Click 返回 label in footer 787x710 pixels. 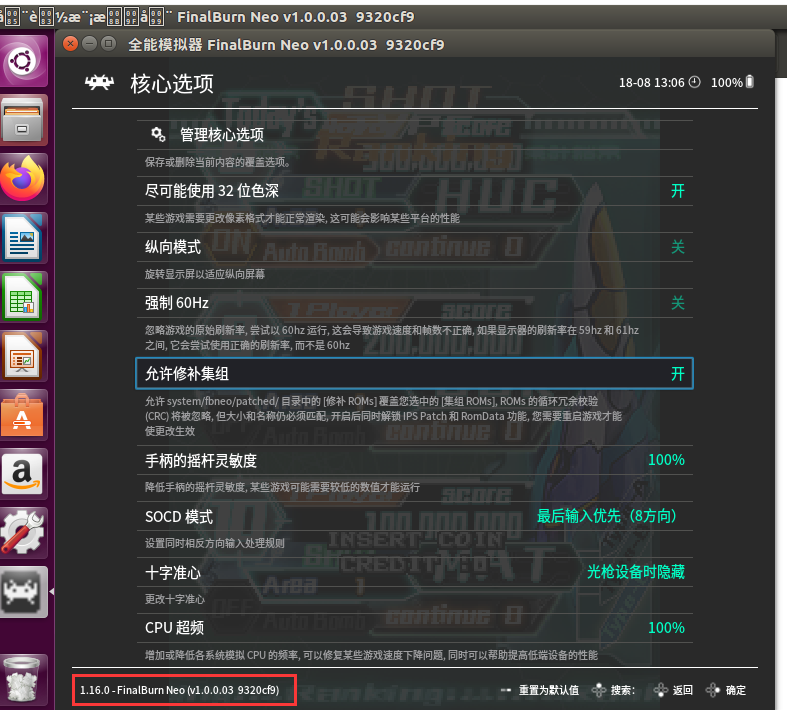(x=683, y=690)
